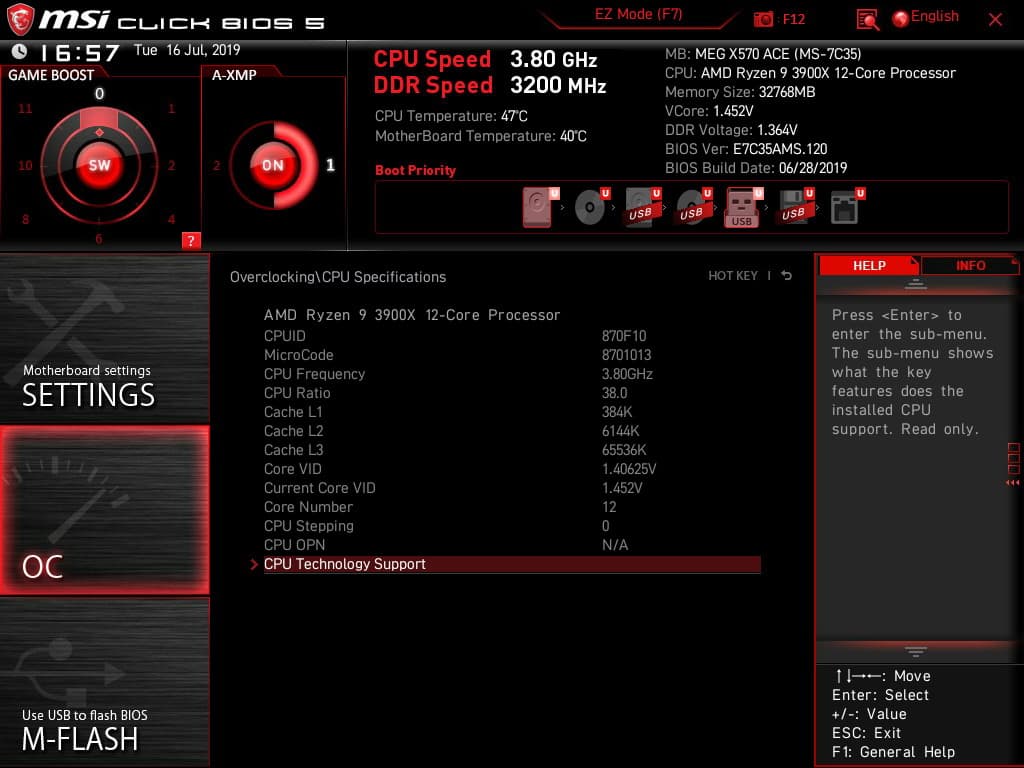
Task: Select the USB CD-ROM boot device icon
Action: (694, 207)
